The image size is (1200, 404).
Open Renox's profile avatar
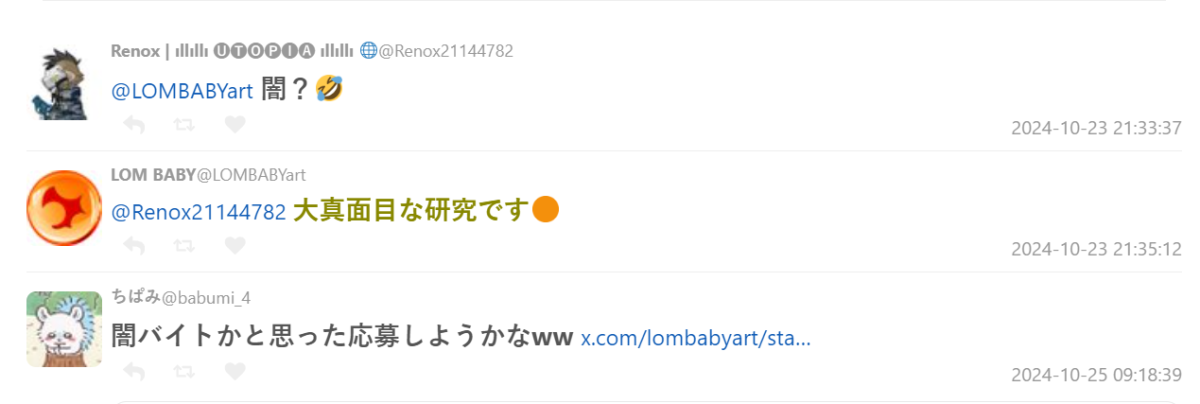coord(64,84)
